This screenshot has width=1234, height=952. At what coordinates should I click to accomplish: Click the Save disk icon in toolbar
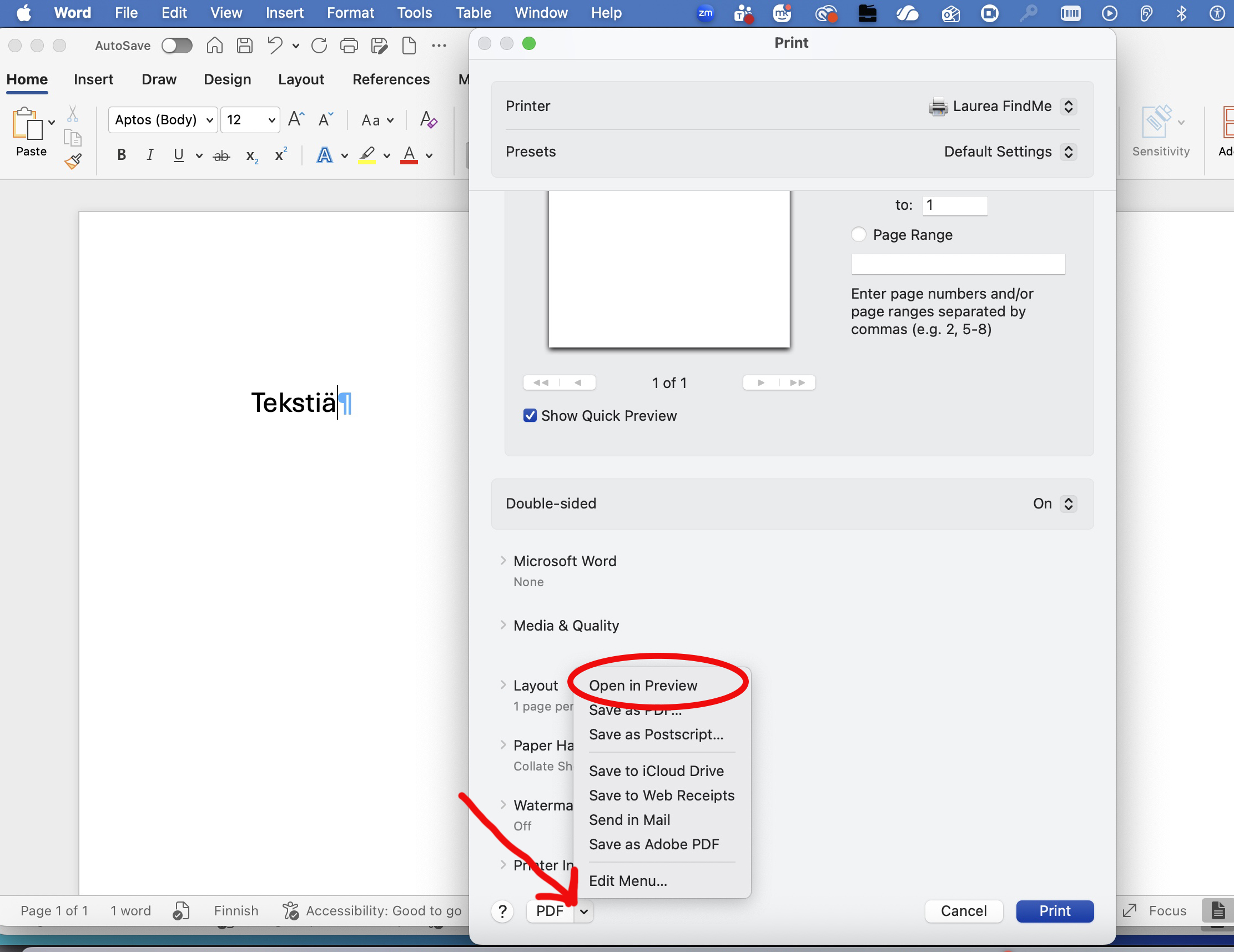pyautogui.click(x=245, y=45)
